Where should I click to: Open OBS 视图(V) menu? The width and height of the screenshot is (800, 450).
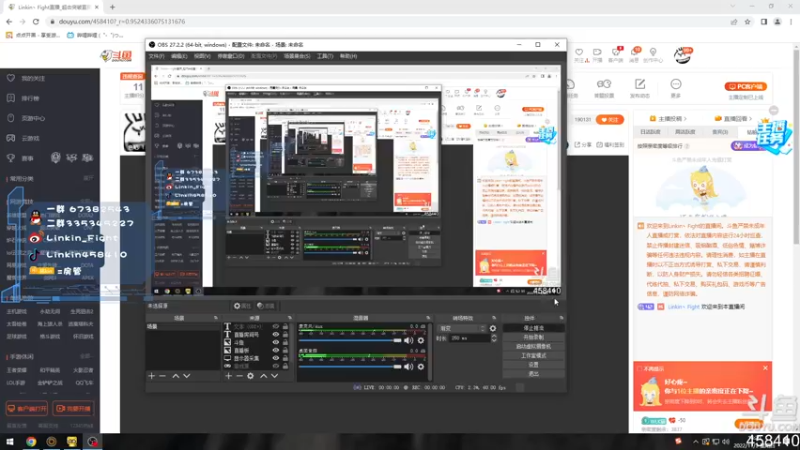(202, 56)
